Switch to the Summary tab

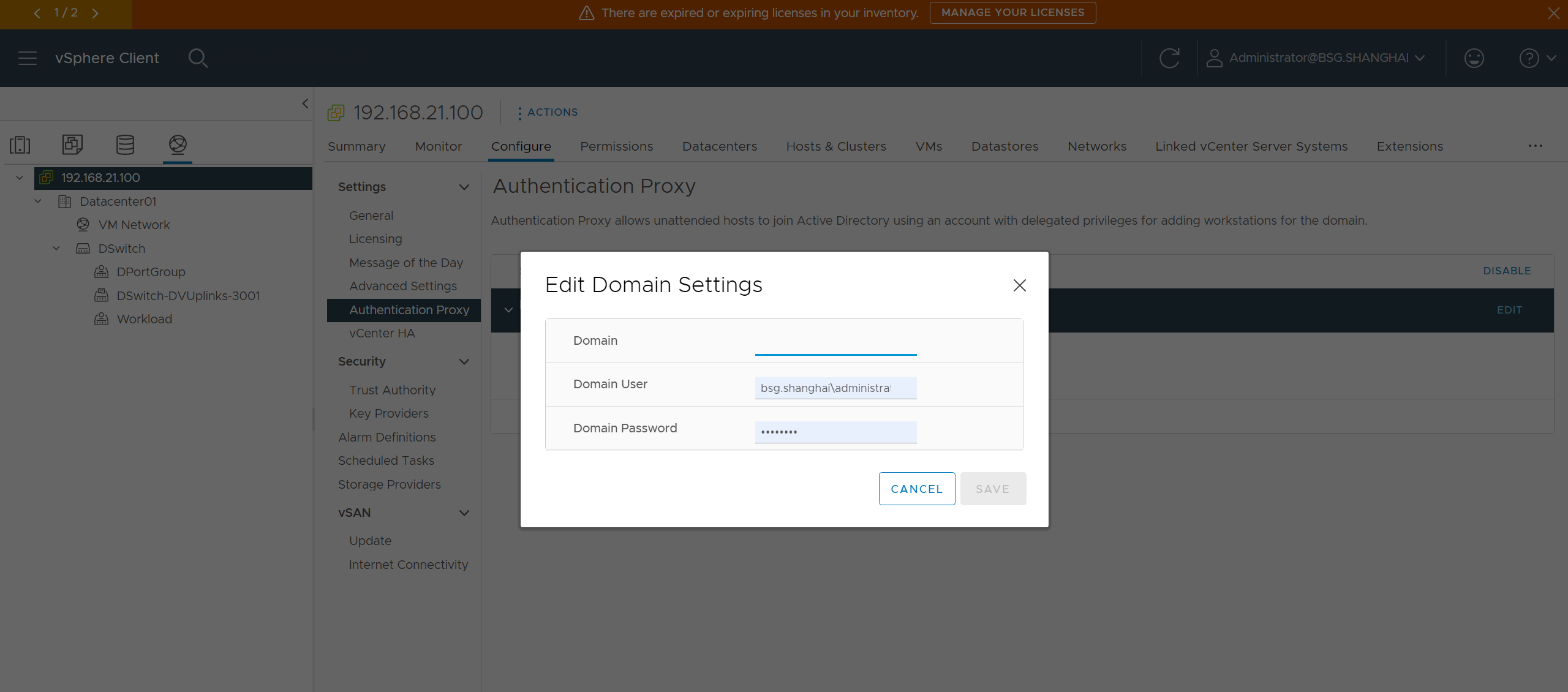coord(356,146)
